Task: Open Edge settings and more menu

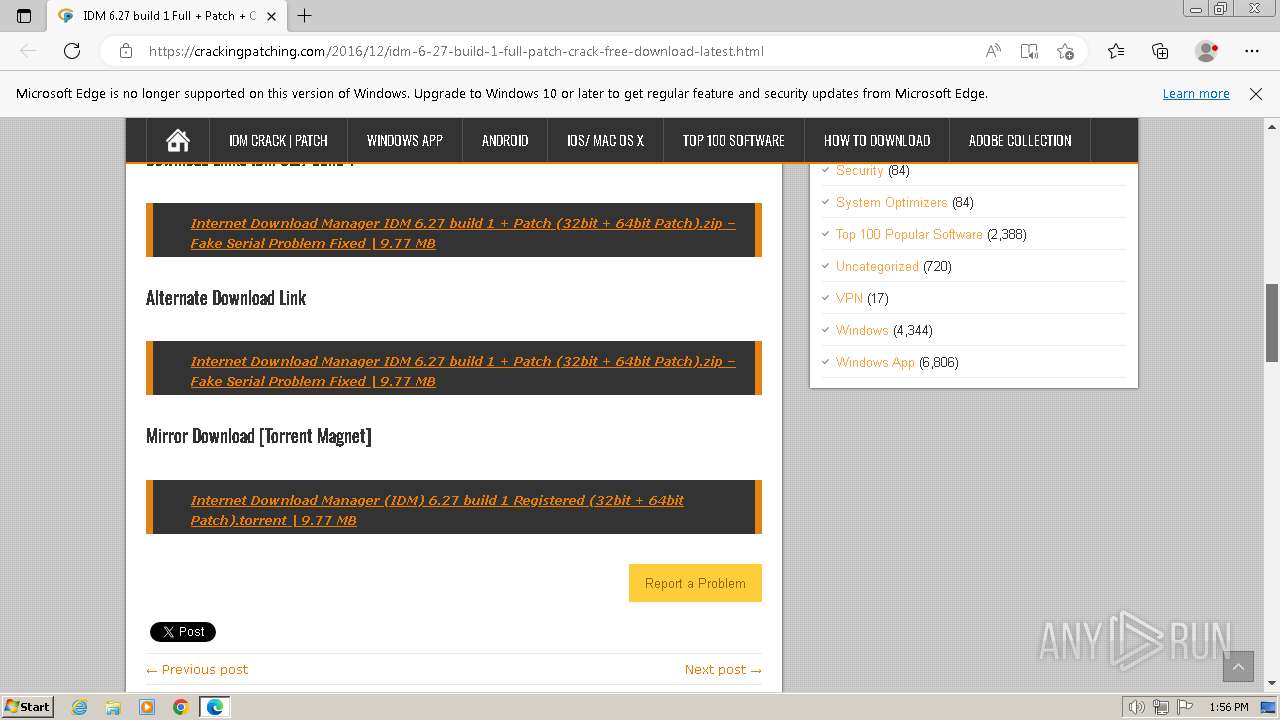Action: tap(1252, 51)
